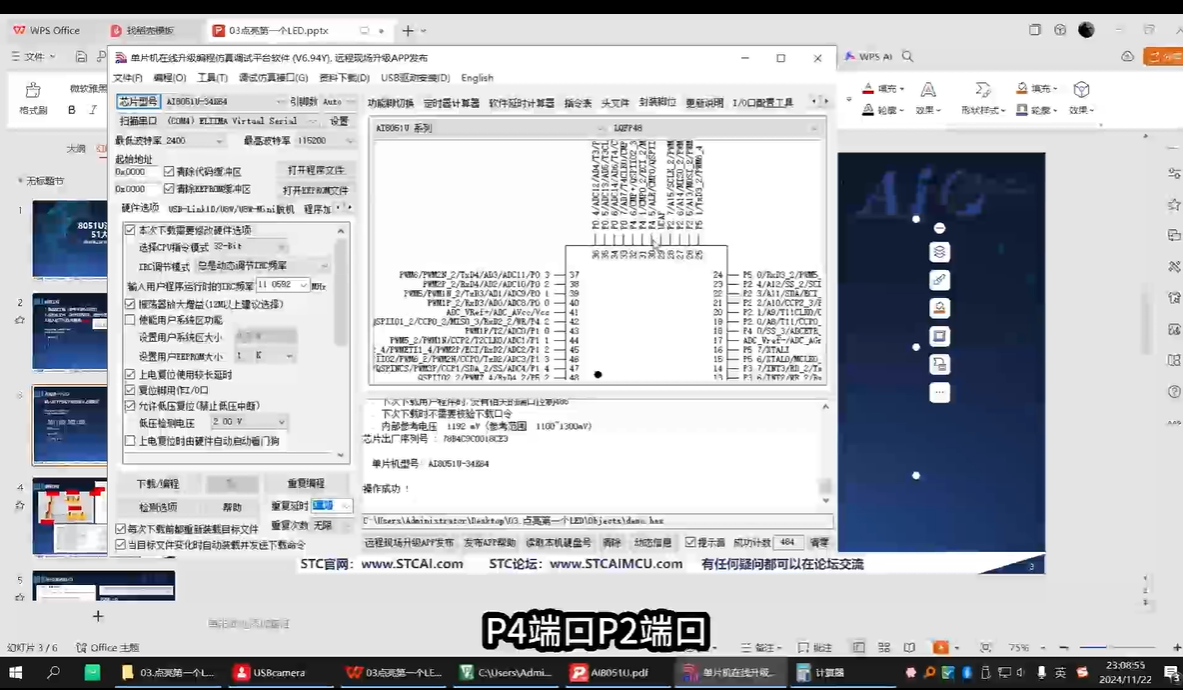Click the format brush floating icon
This screenshot has width=1183, height=690.
[x=939, y=280]
